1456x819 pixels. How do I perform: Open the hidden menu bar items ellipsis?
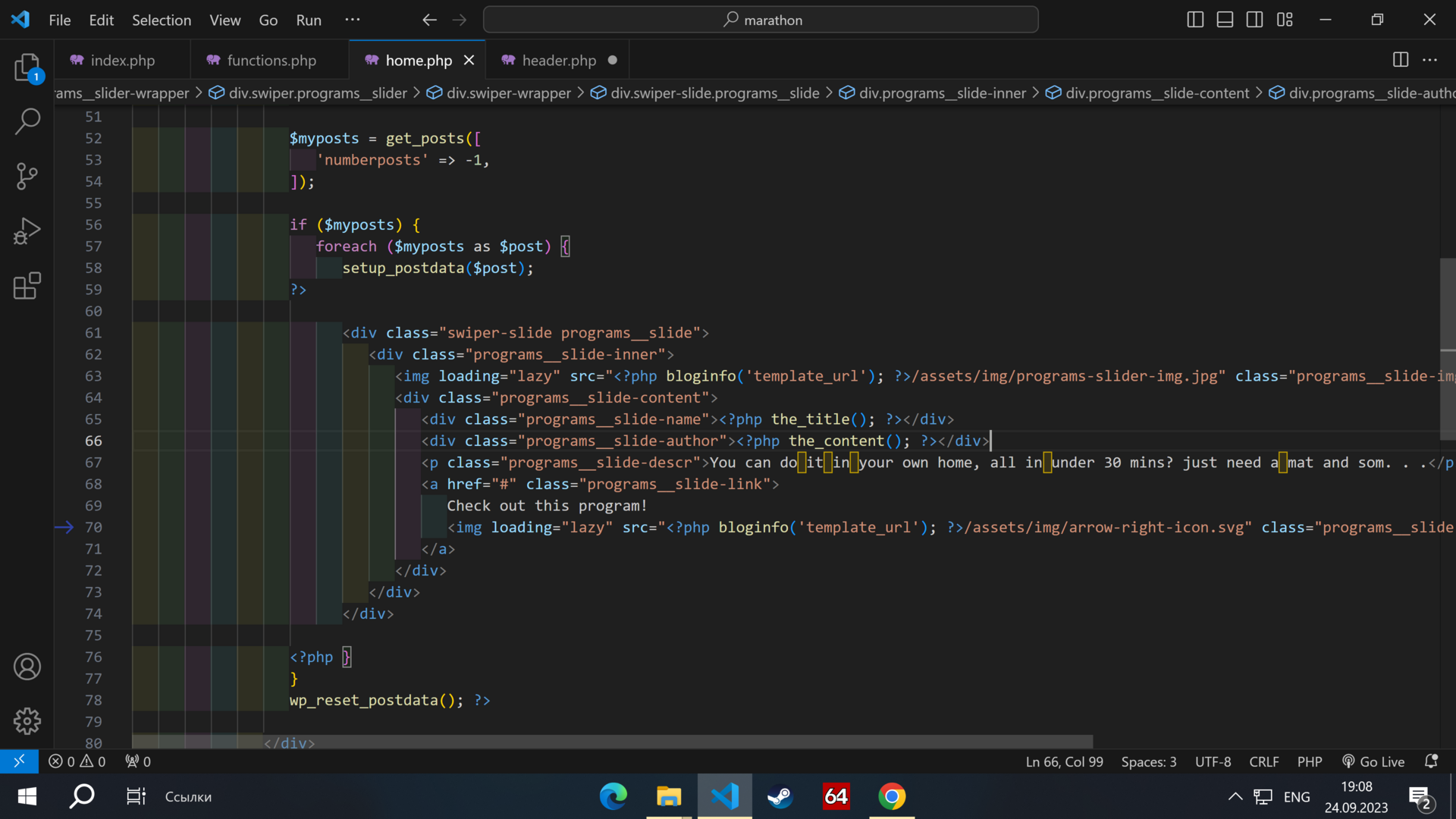pyautogui.click(x=353, y=20)
